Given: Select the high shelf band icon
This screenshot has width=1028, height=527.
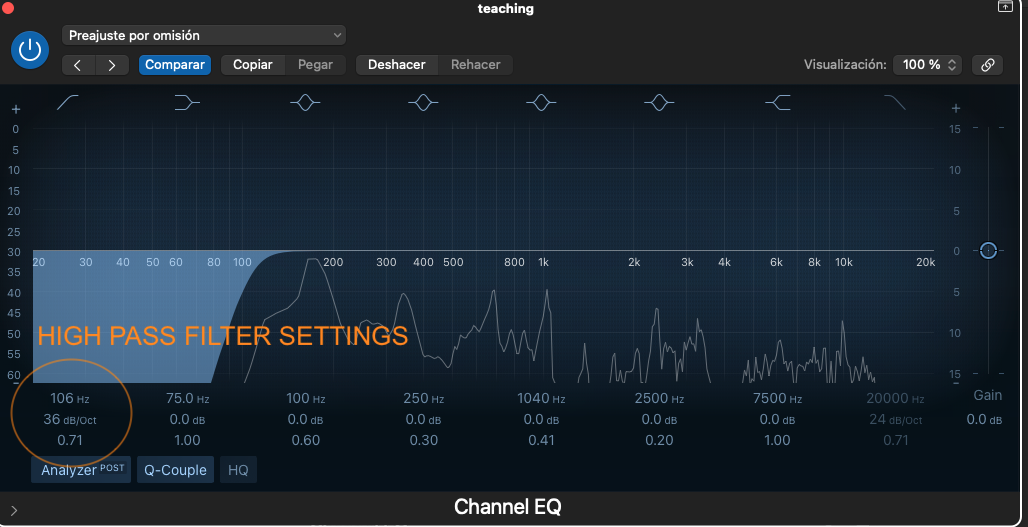Looking at the screenshot, I should tap(777, 102).
